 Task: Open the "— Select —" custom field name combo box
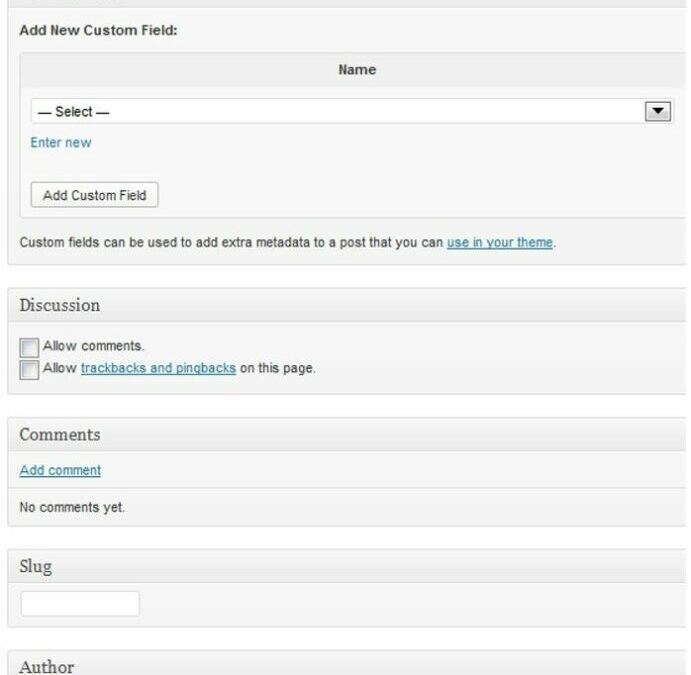coord(340,111)
